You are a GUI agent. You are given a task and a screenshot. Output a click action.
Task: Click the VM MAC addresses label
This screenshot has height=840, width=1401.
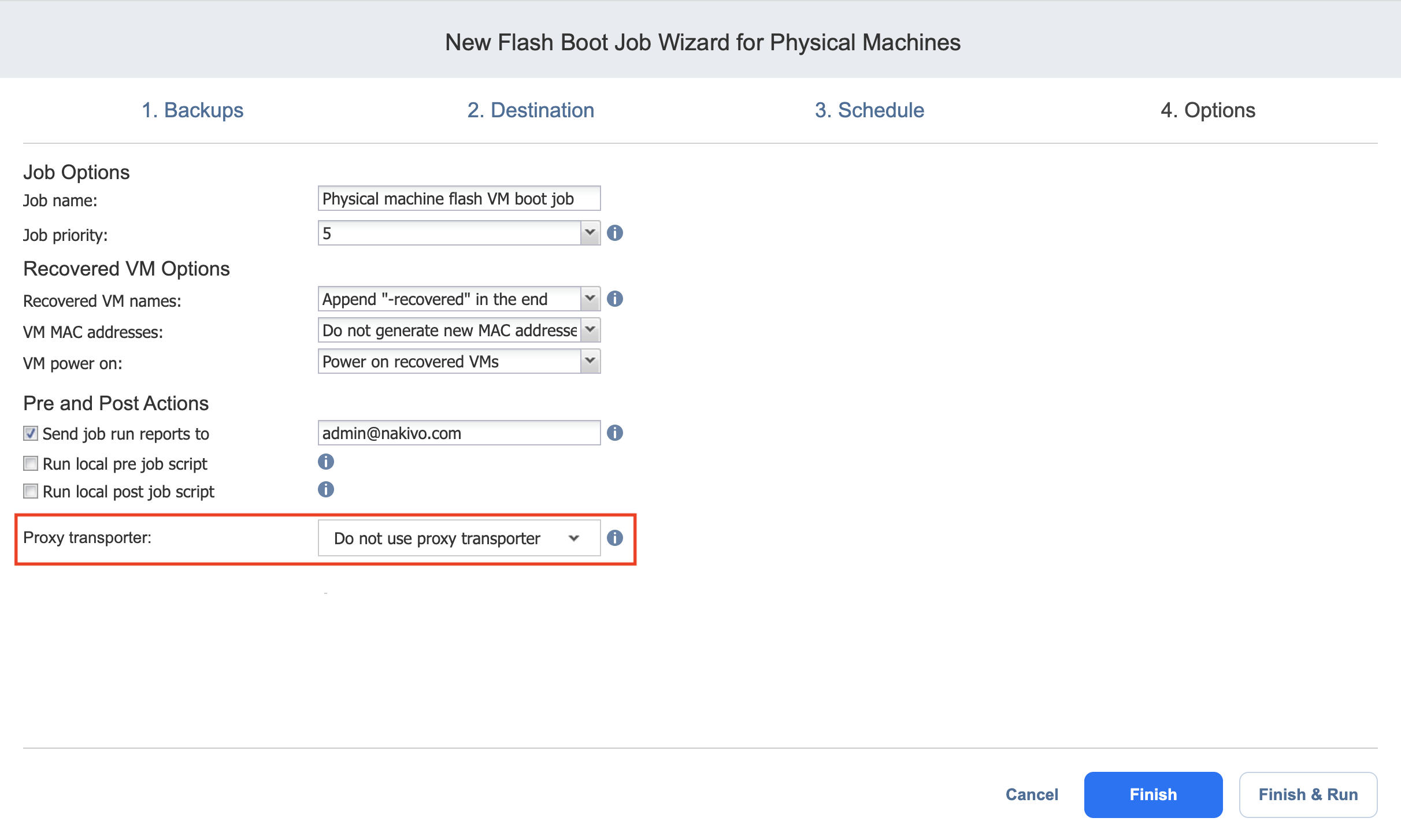[93, 332]
